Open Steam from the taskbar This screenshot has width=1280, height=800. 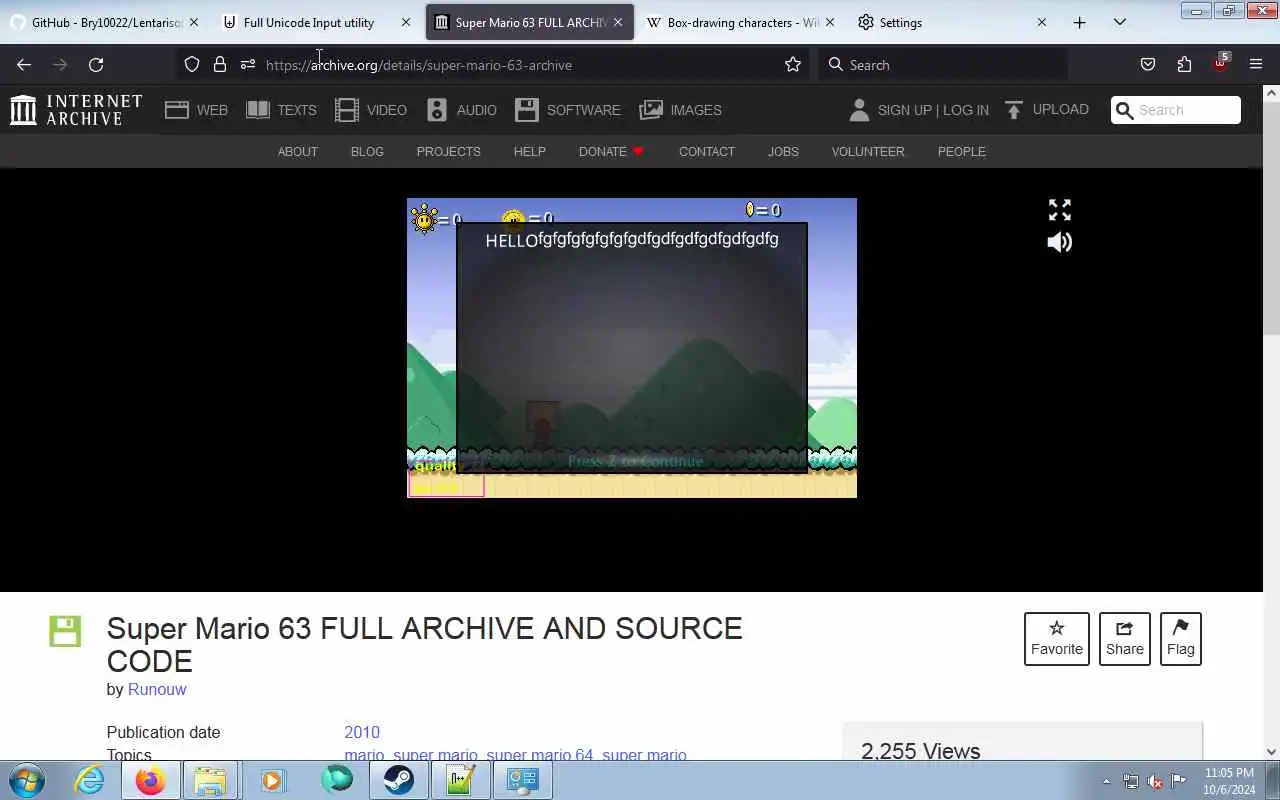tap(399, 780)
